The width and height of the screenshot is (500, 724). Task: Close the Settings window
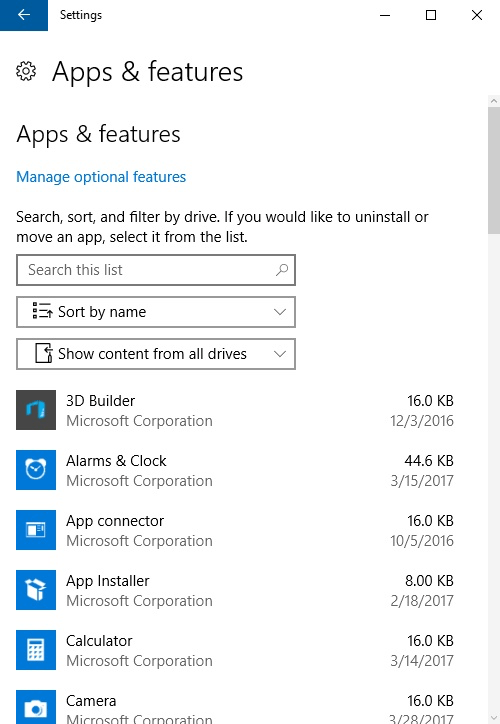point(477,15)
